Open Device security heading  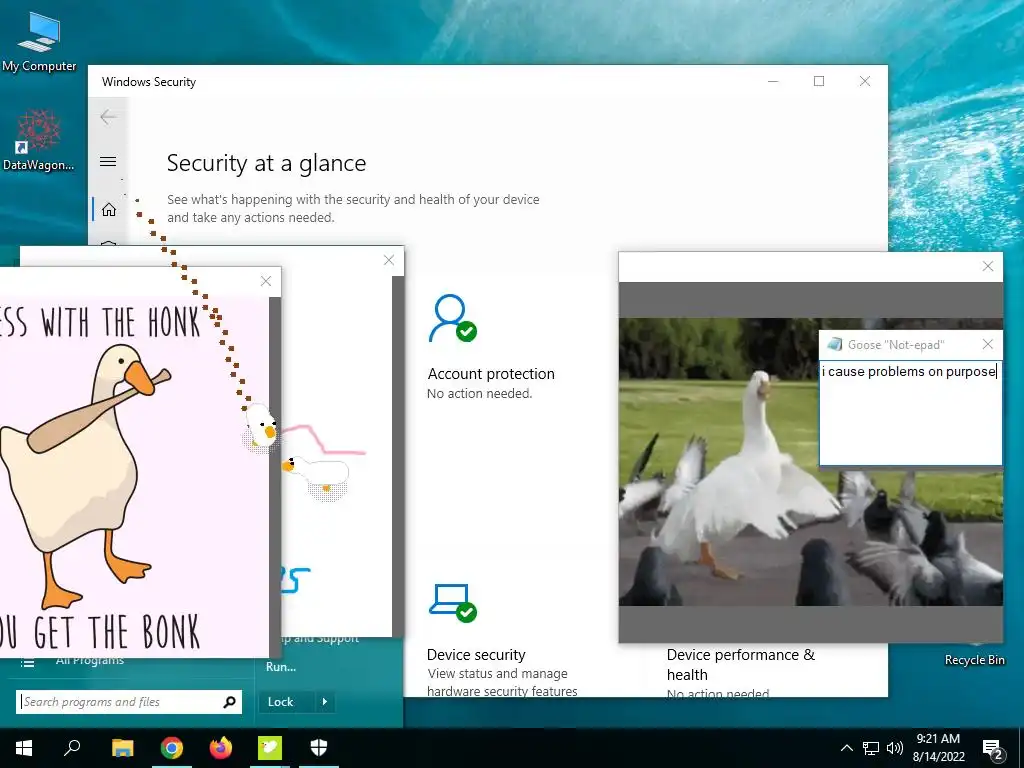tap(476, 654)
